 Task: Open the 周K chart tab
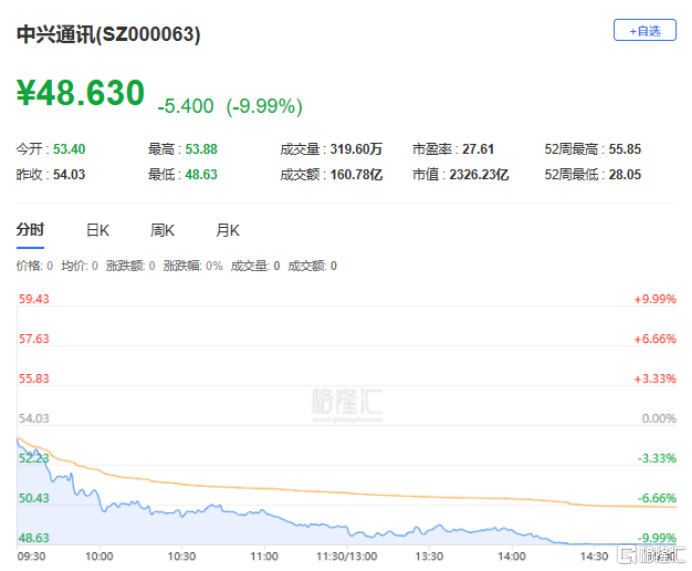pyautogui.click(x=162, y=230)
